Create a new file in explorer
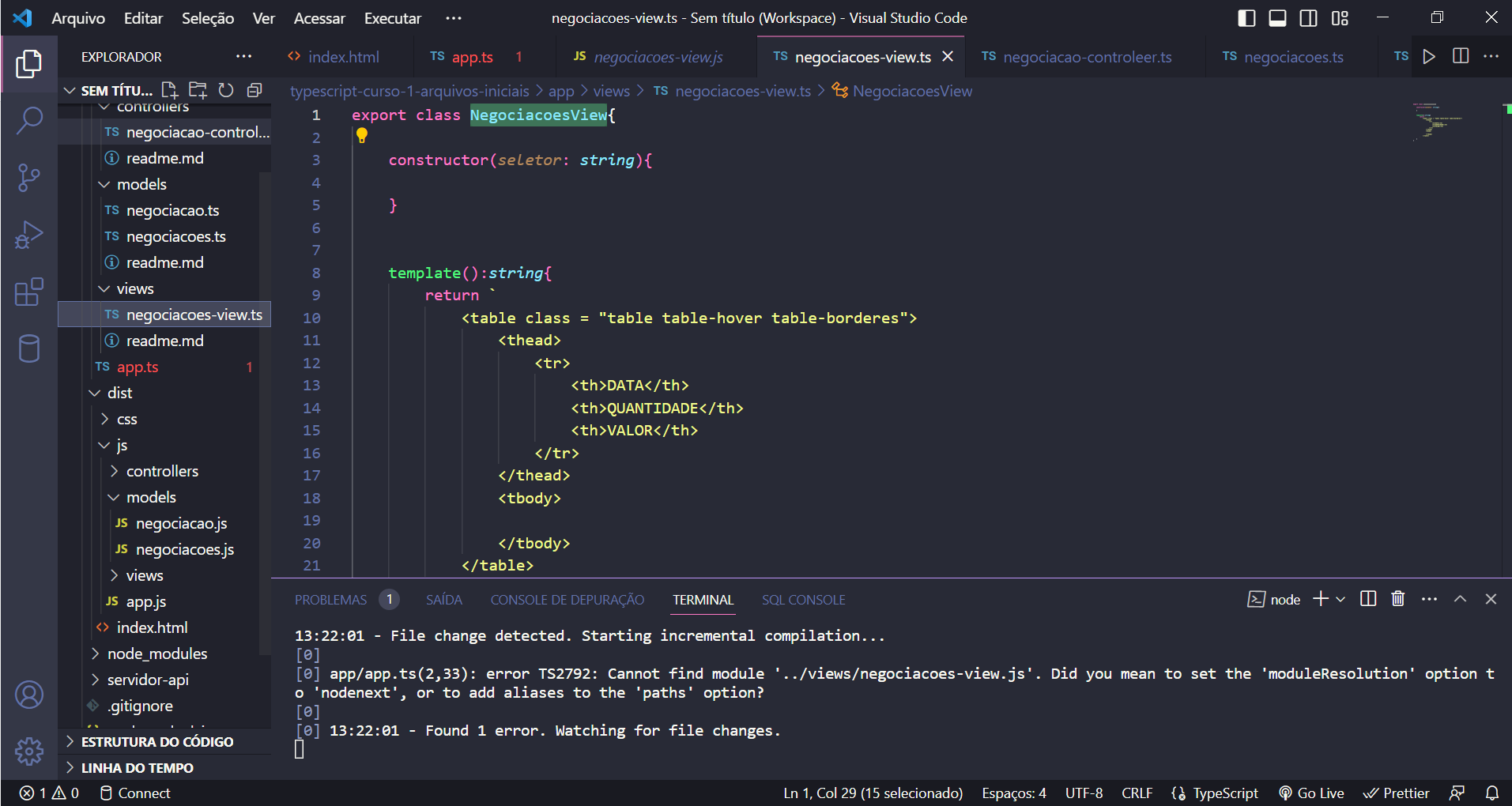The image size is (1512, 806). (170, 90)
